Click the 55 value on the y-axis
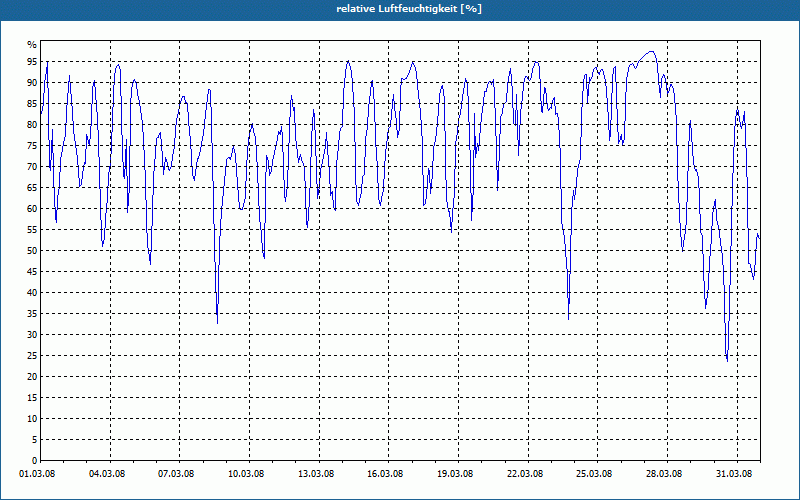This screenshot has height=500, width=800. pyautogui.click(x=32, y=230)
